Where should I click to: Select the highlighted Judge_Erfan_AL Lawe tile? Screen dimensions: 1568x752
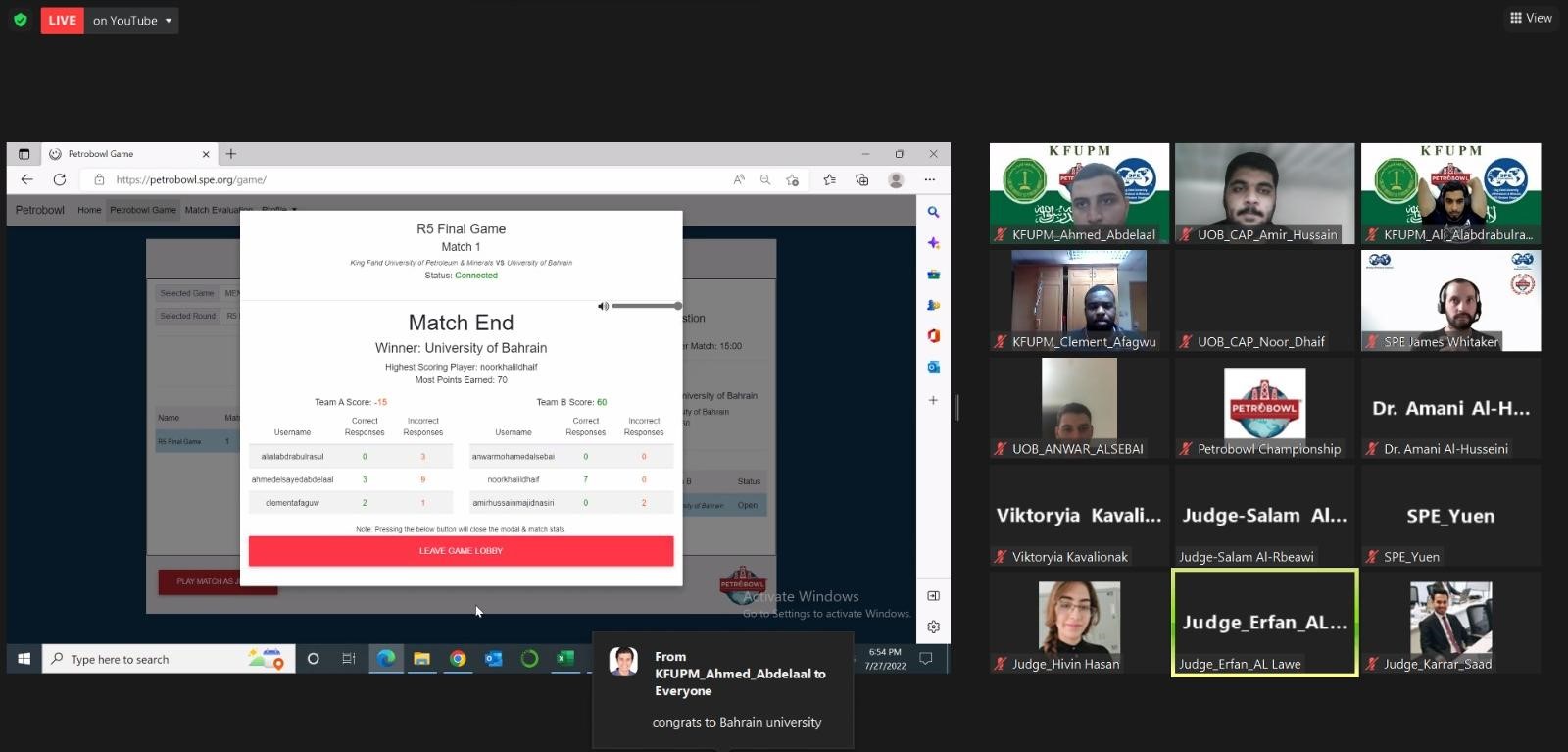click(1265, 623)
